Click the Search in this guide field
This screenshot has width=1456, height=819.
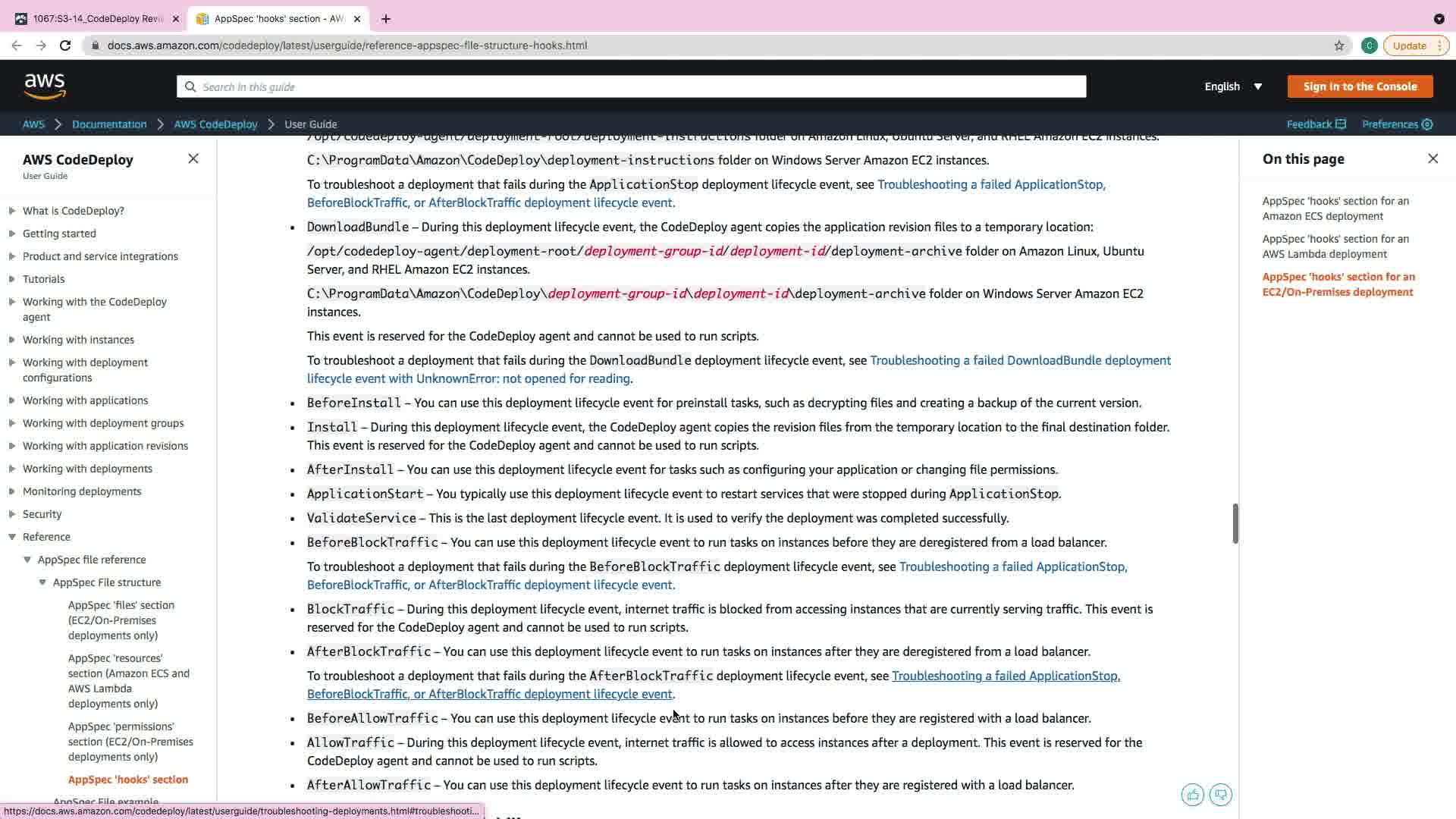click(631, 86)
